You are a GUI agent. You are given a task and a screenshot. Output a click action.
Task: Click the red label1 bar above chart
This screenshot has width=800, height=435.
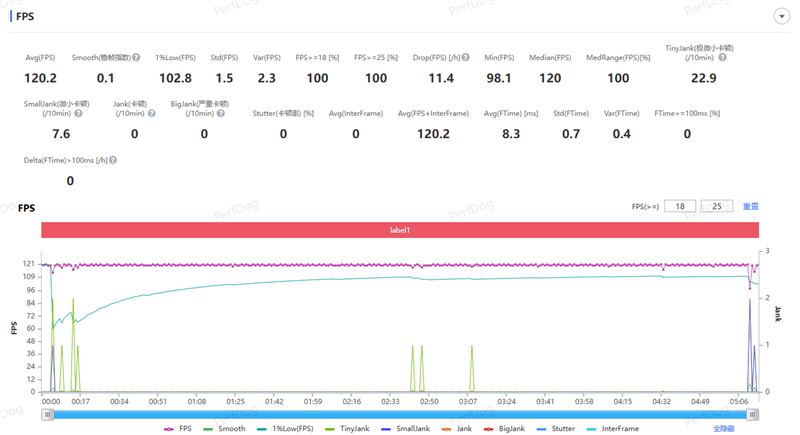point(400,230)
